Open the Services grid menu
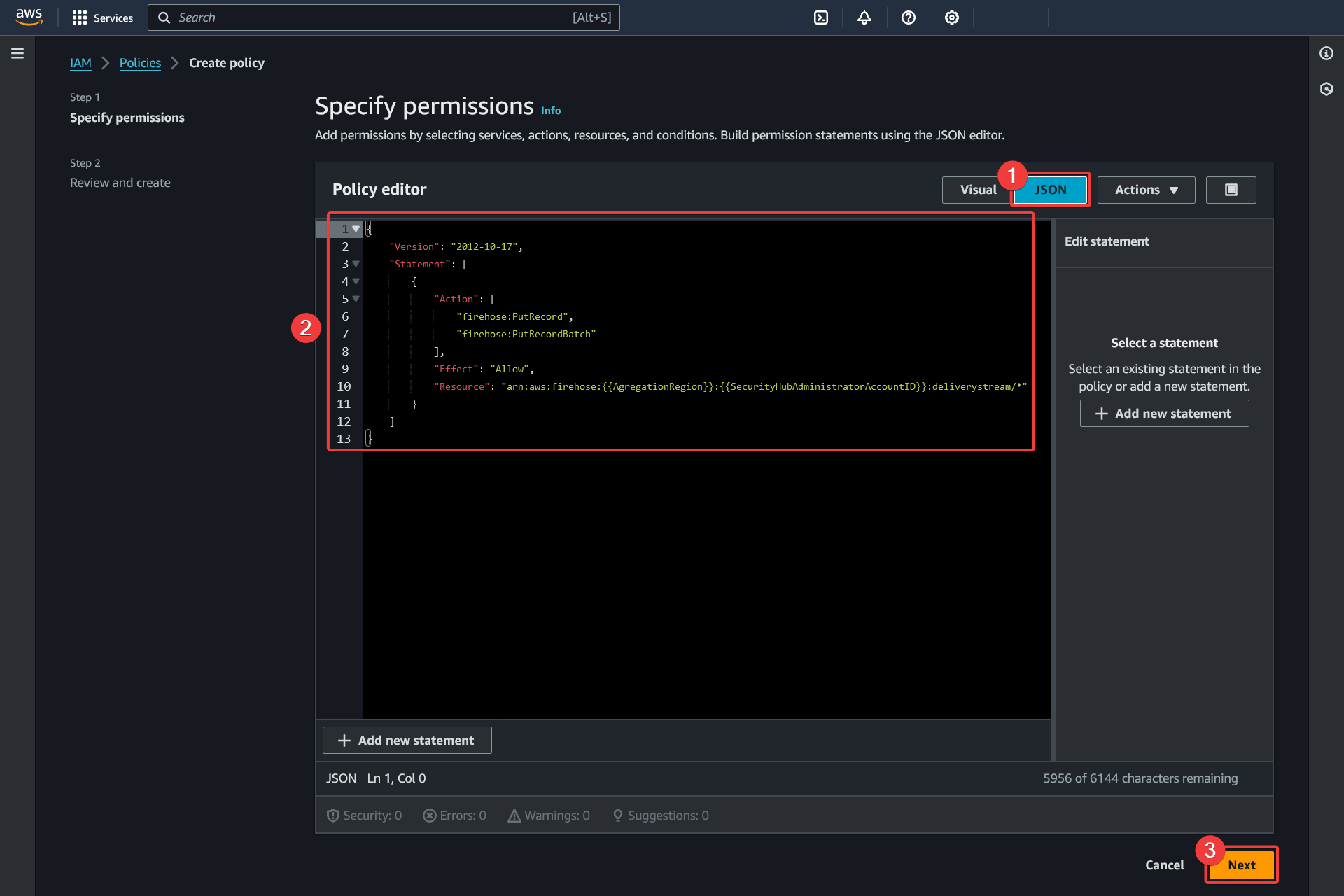Viewport: 1344px width, 896px height. 80,17
